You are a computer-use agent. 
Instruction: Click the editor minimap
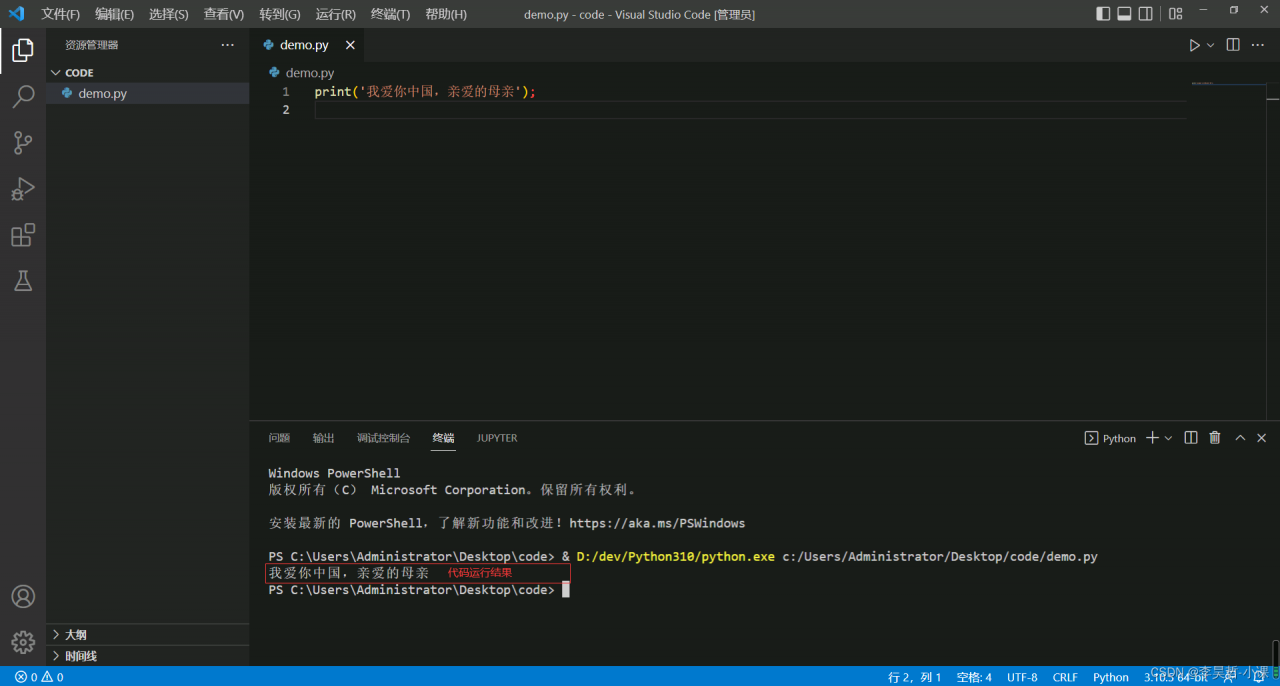coord(1227,84)
